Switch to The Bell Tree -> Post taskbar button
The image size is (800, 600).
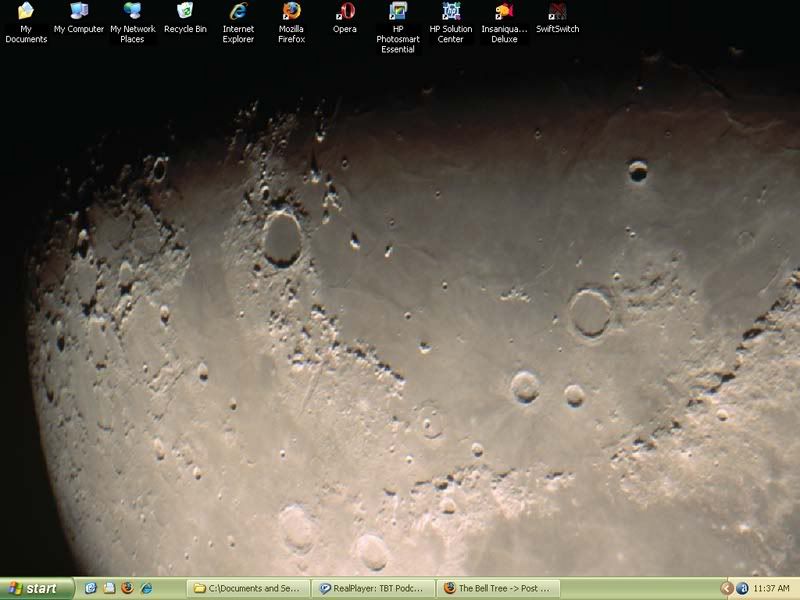498,588
